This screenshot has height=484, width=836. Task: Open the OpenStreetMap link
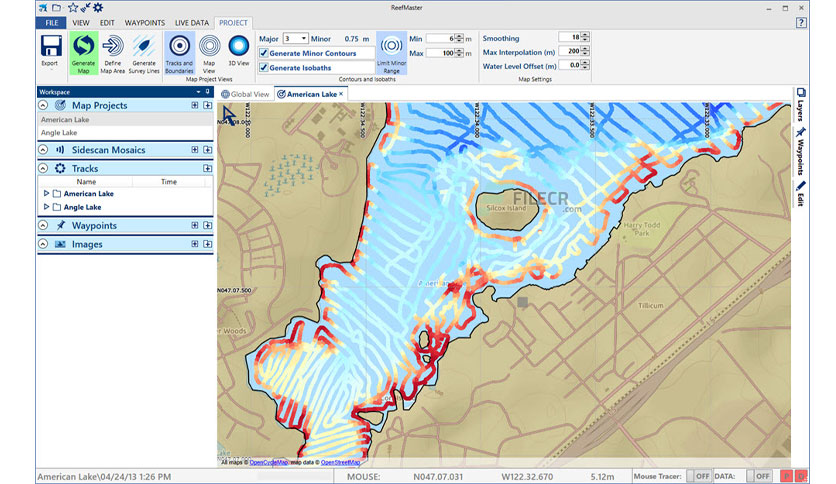coord(340,462)
